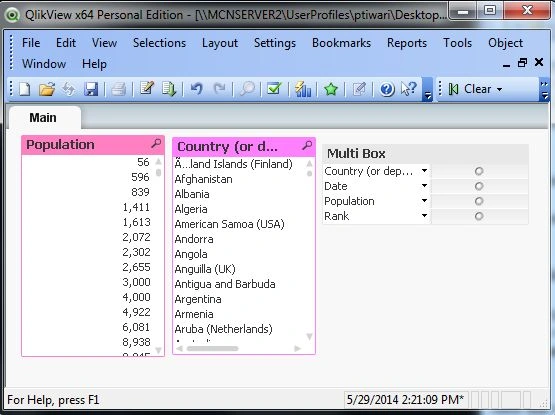Click the Multi Box caption
This screenshot has width=555, height=415.
click(x=425, y=153)
